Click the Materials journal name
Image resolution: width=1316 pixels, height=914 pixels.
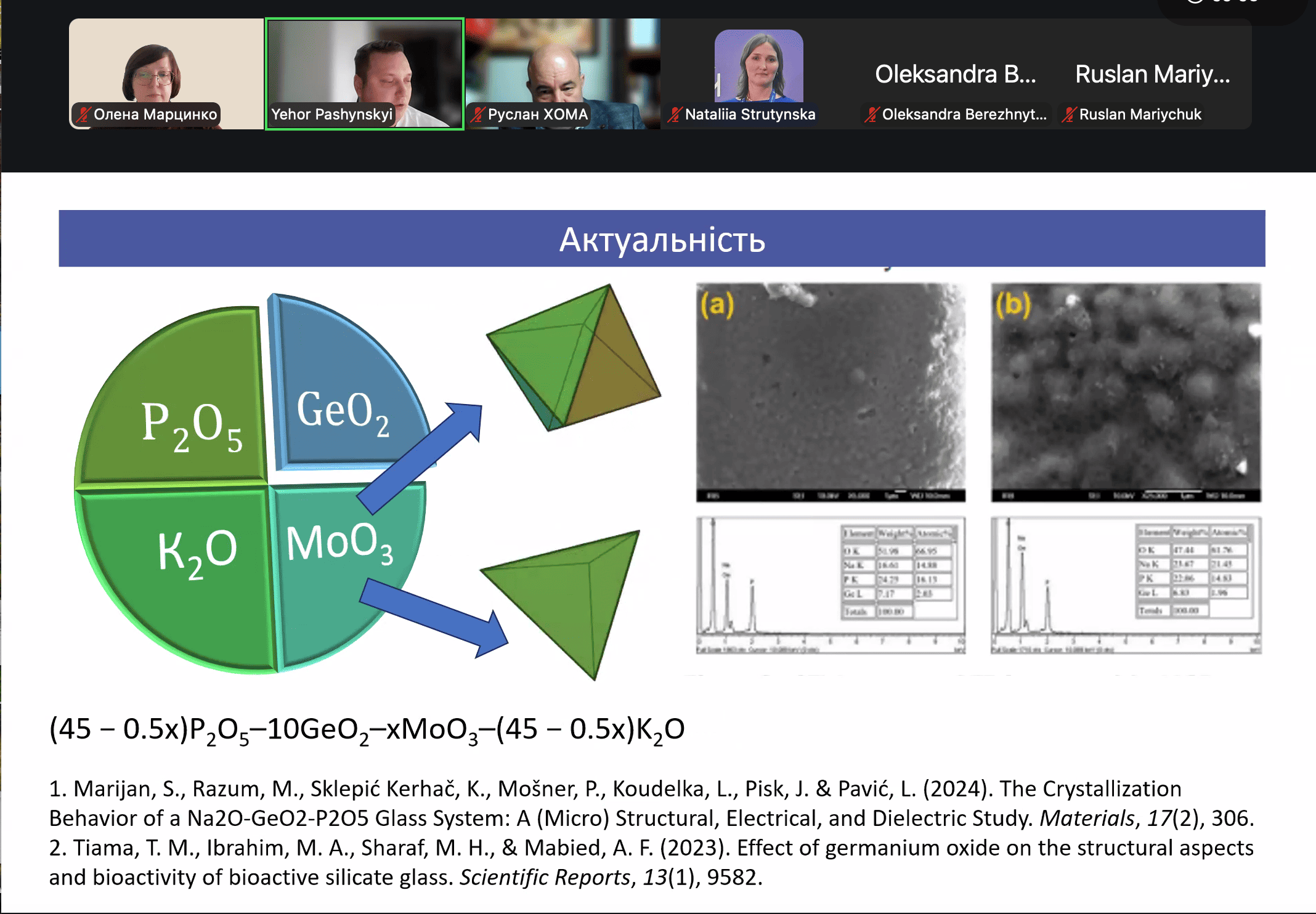[1087, 818]
